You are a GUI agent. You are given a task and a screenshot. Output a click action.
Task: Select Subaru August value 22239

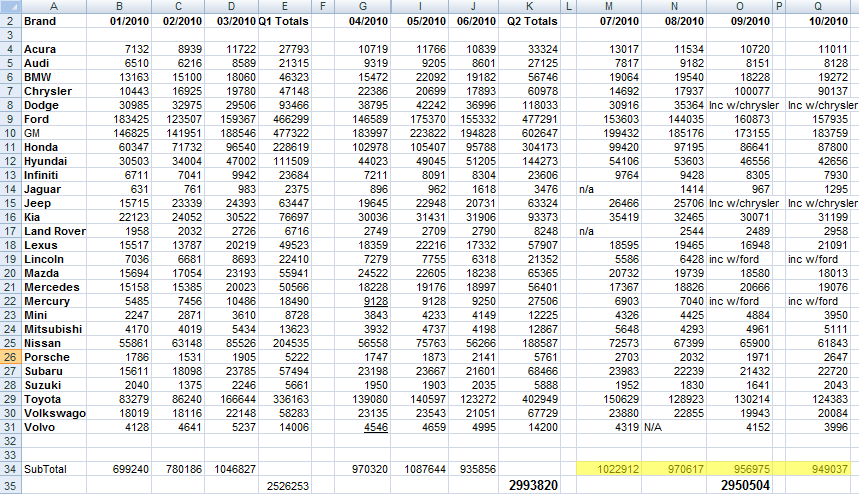pos(674,371)
